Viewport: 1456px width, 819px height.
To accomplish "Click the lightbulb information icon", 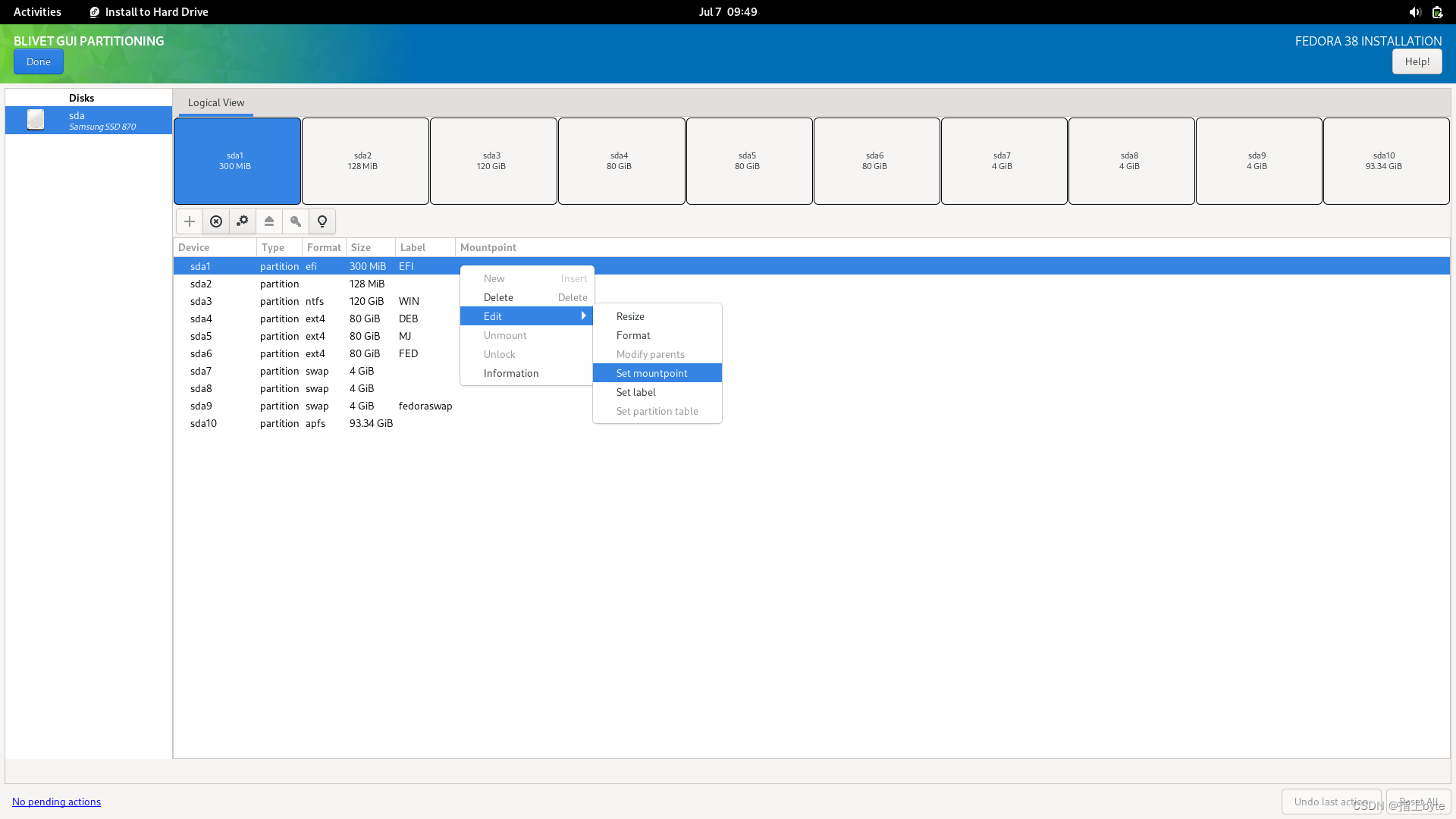I will (x=322, y=221).
